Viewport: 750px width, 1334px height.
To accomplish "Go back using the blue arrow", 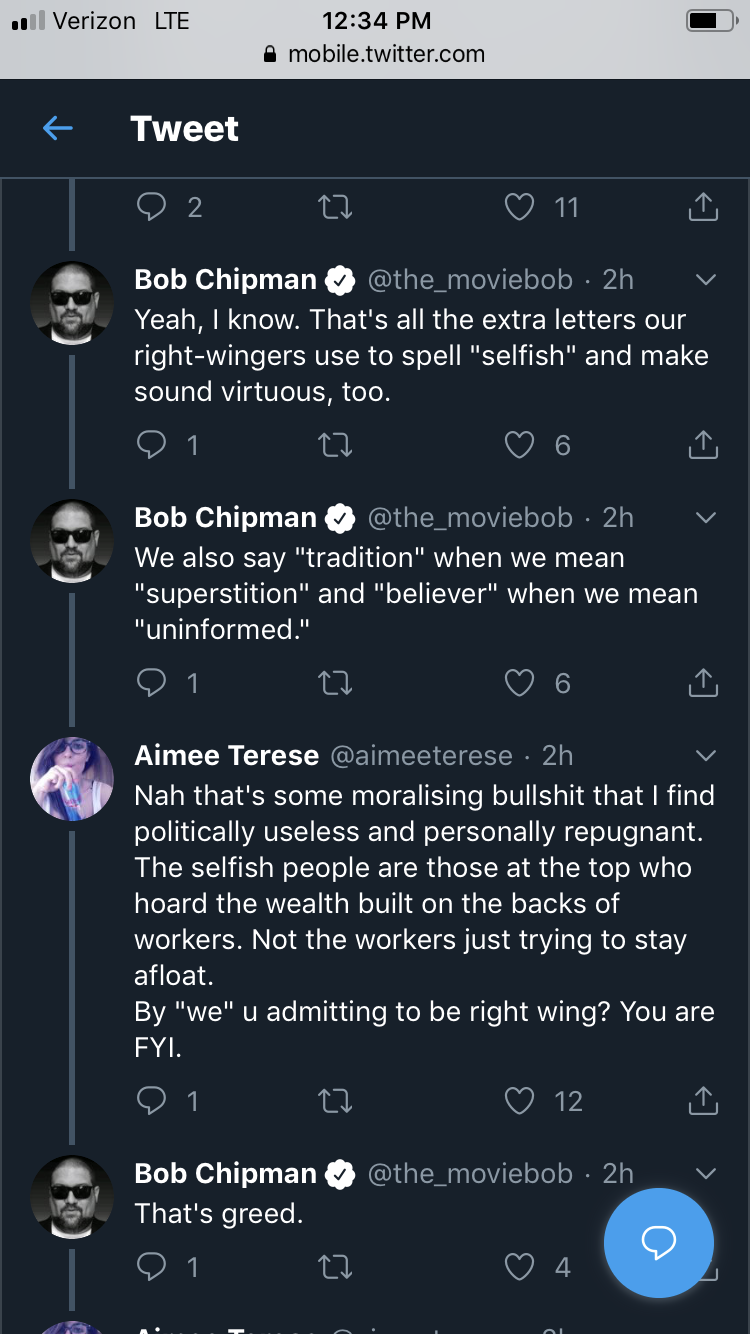I will tap(58, 128).
